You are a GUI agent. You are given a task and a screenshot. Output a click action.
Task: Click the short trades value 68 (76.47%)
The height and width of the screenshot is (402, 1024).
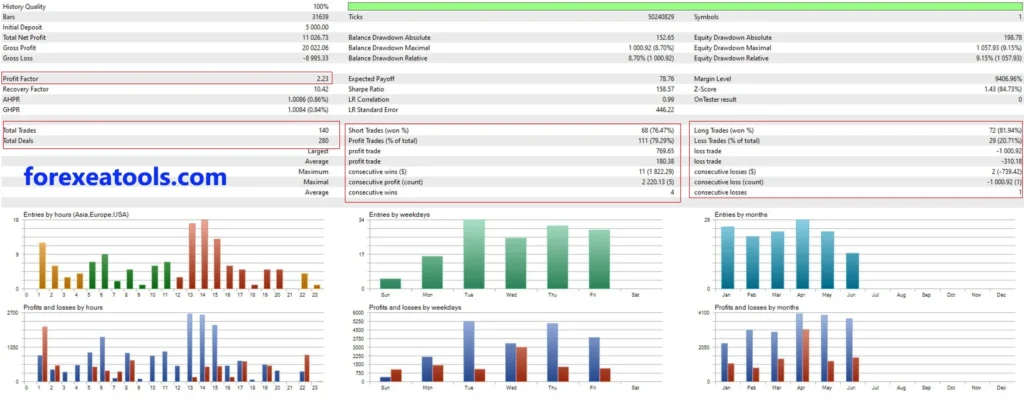coord(657,131)
